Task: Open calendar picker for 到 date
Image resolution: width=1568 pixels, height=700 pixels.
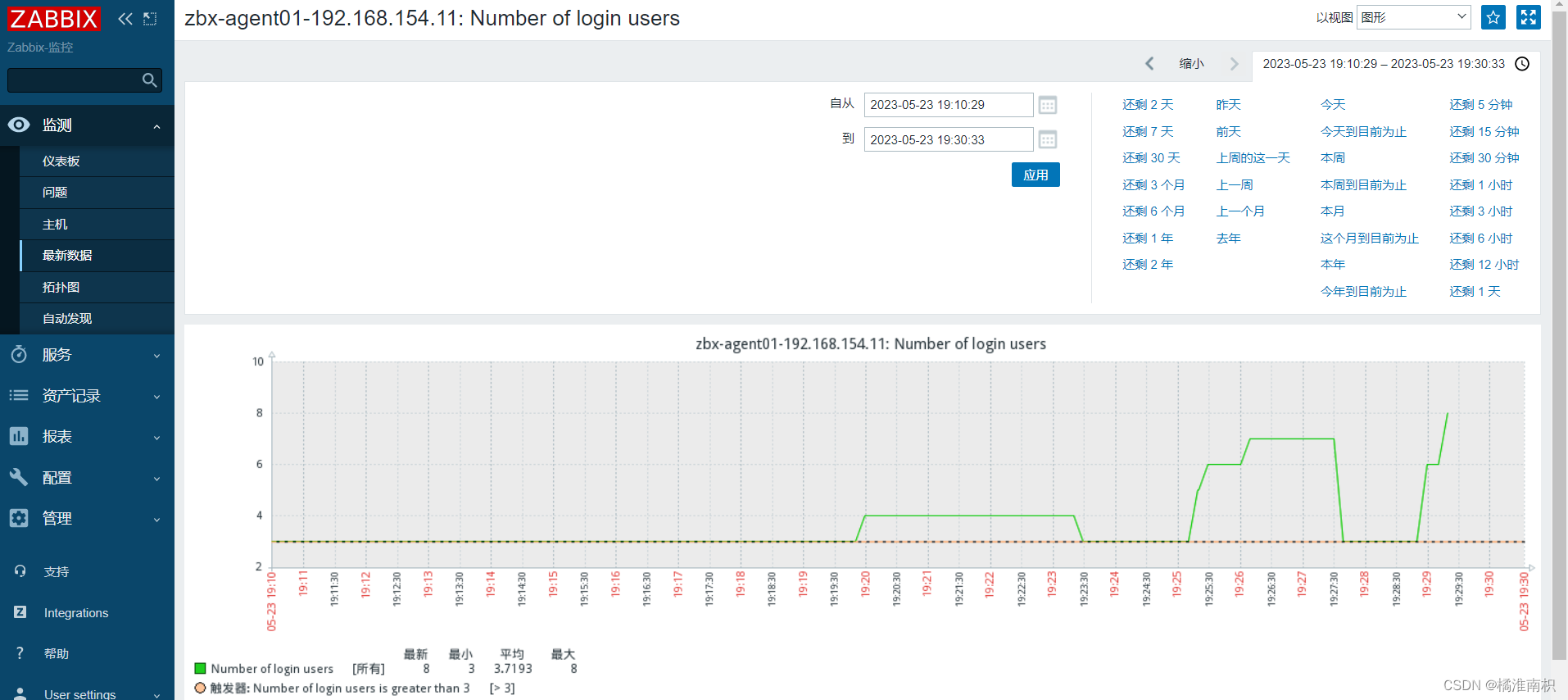Action: tap(1048, 139)
